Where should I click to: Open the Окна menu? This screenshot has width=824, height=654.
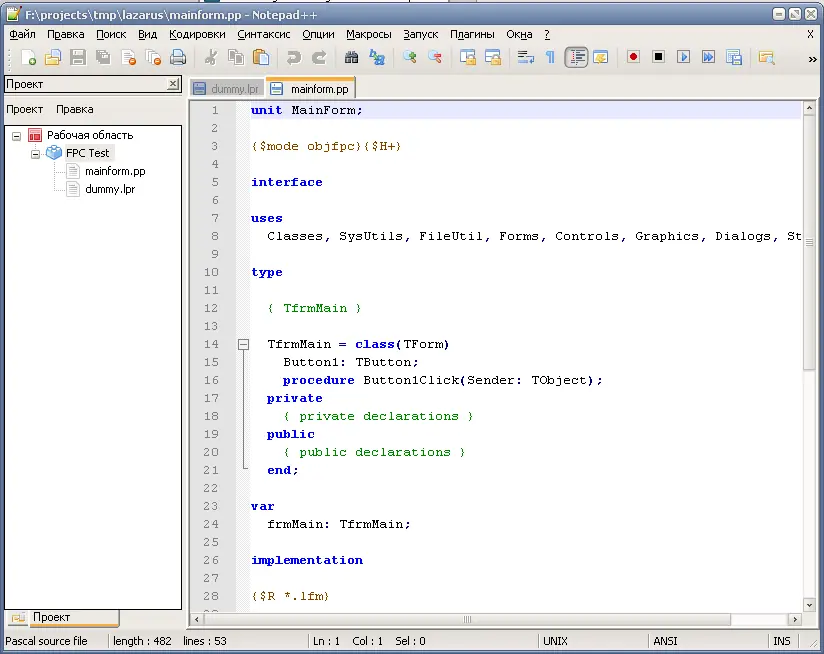tap(519, 34)
